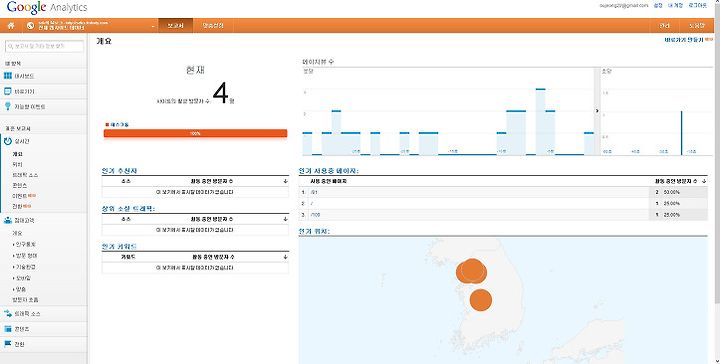Select 이벤트 BETA under Real-Time

click(24, 196)
